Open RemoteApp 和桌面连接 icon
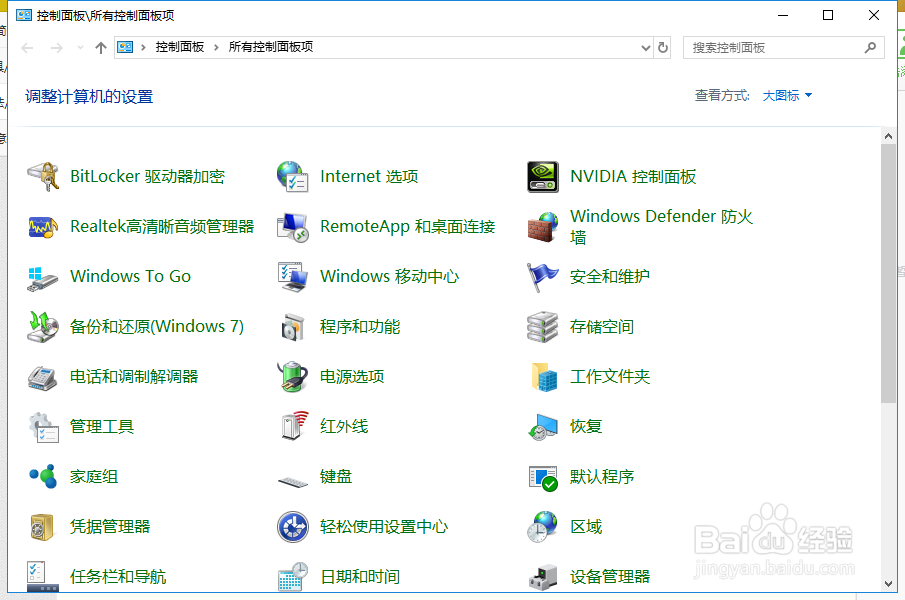Viewport: 905px width, 600px height. pos(293,227)
